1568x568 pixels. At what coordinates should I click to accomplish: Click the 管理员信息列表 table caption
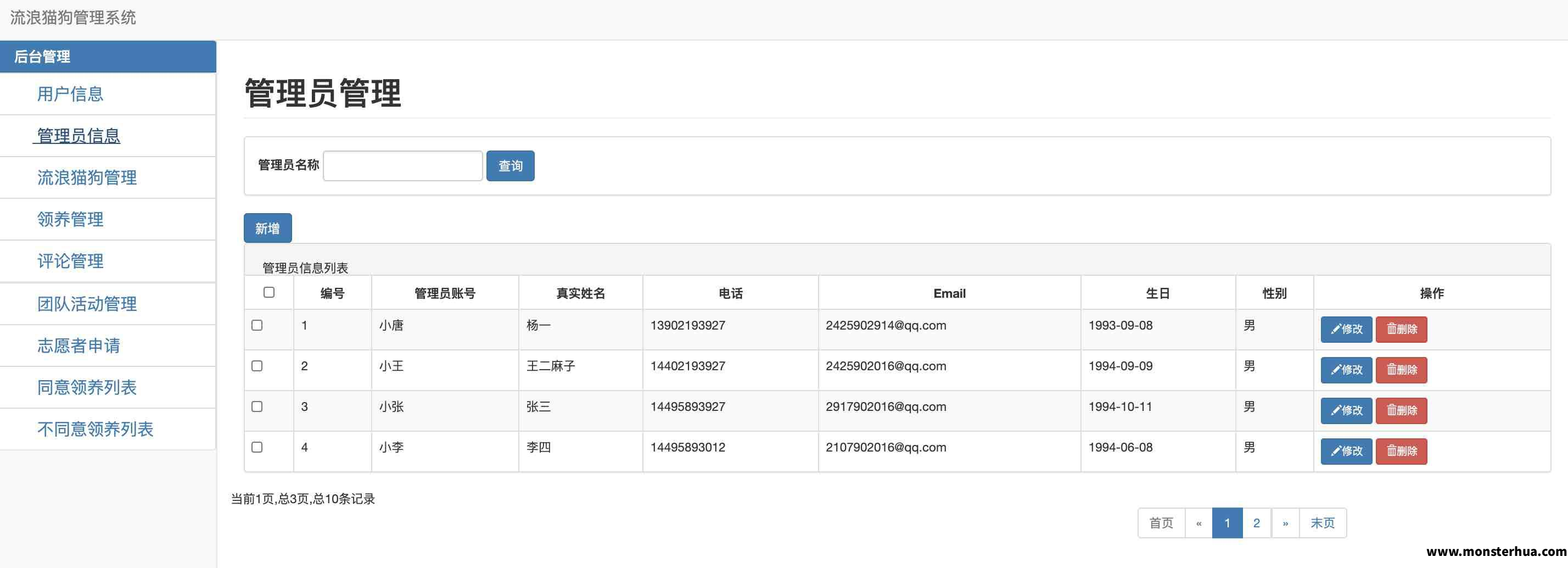[305, 268]
